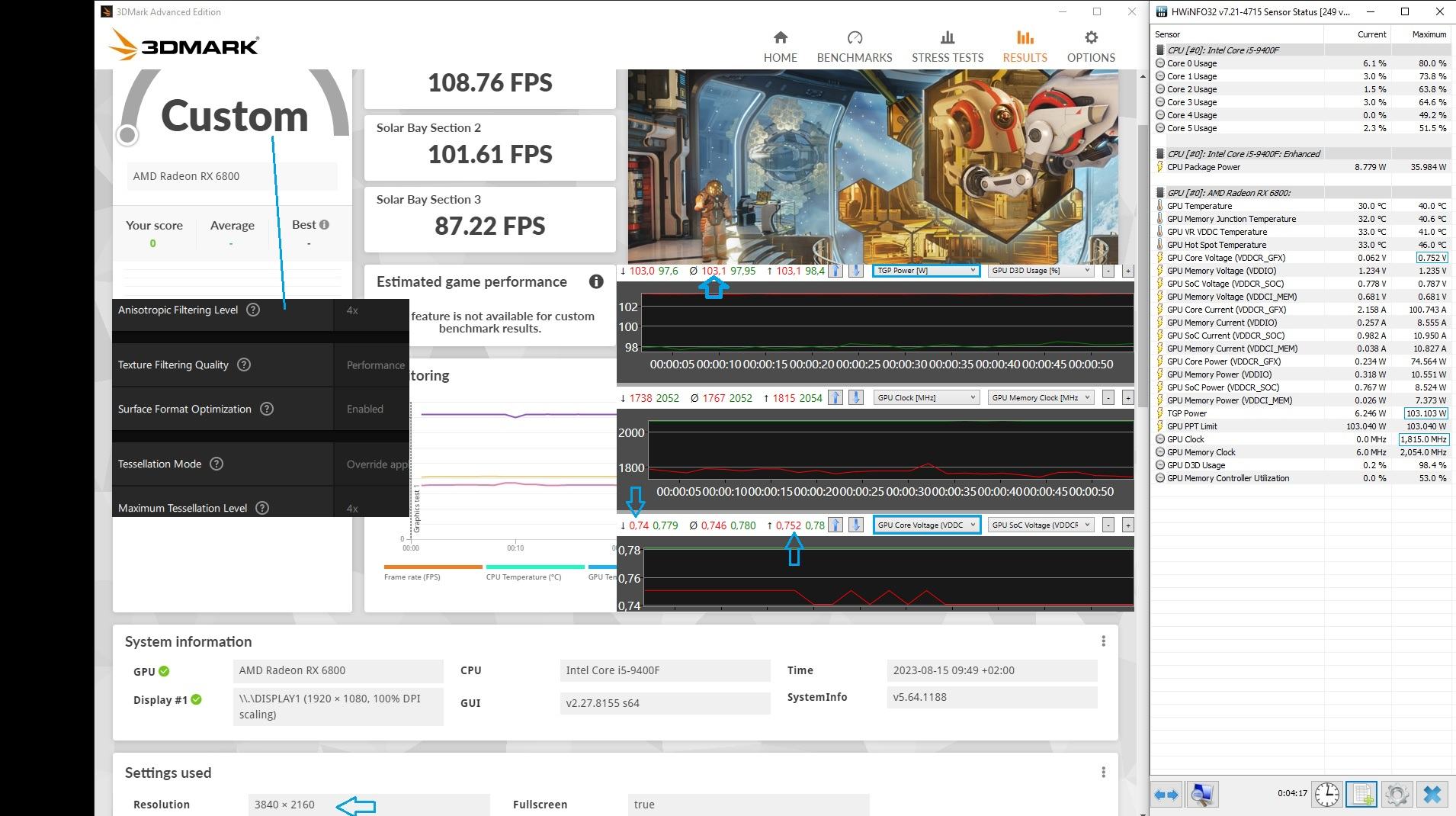Click the up arrow button in GPU Core Voltage row
Screen dimensions: 1456x816
click(835, 525)
